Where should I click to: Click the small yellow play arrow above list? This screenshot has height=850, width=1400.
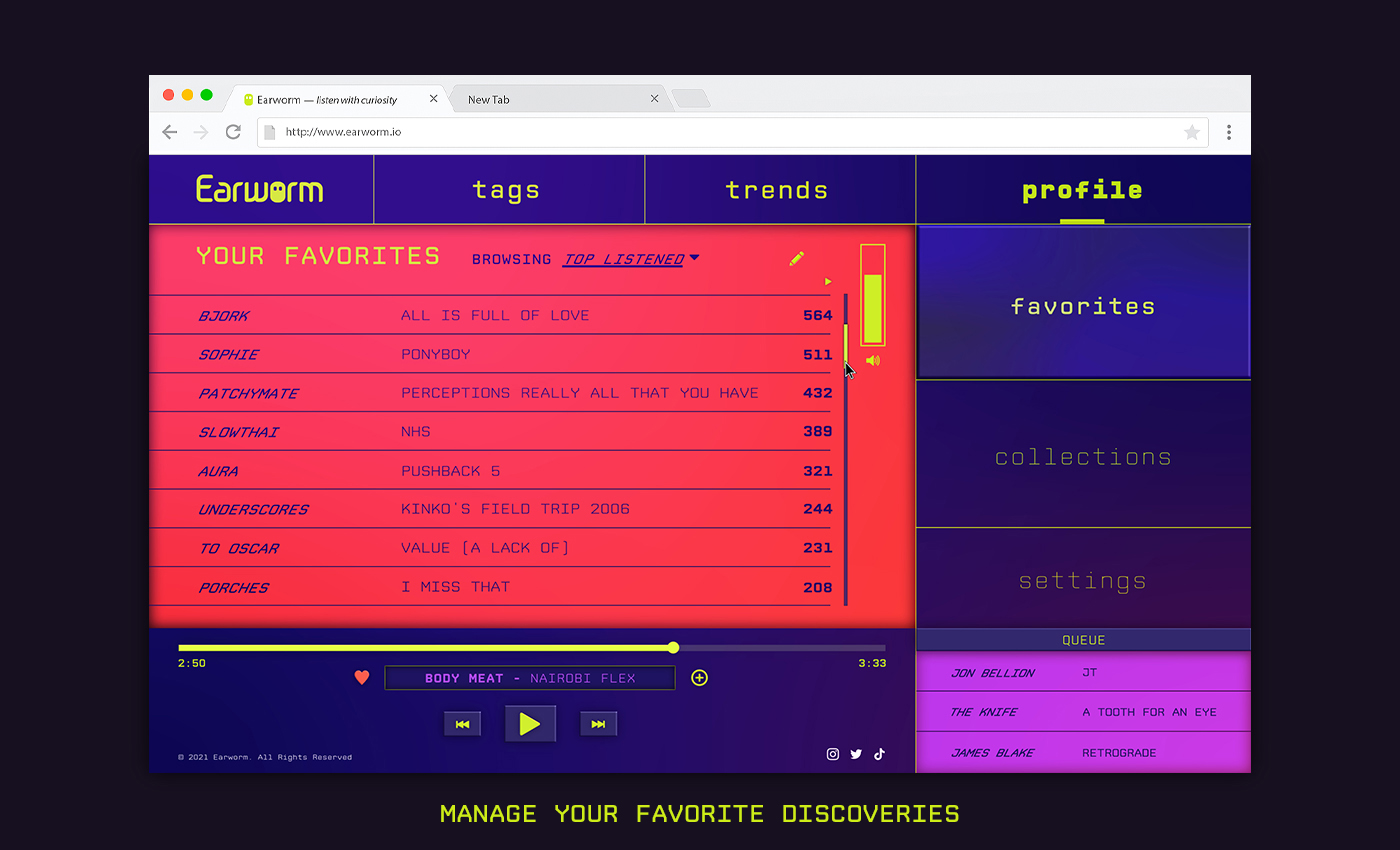pyautogui.click(x=828, y=282)
